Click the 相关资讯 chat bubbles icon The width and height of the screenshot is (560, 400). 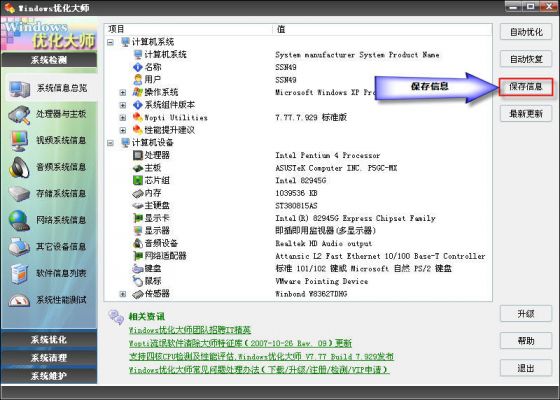[116, 317]
